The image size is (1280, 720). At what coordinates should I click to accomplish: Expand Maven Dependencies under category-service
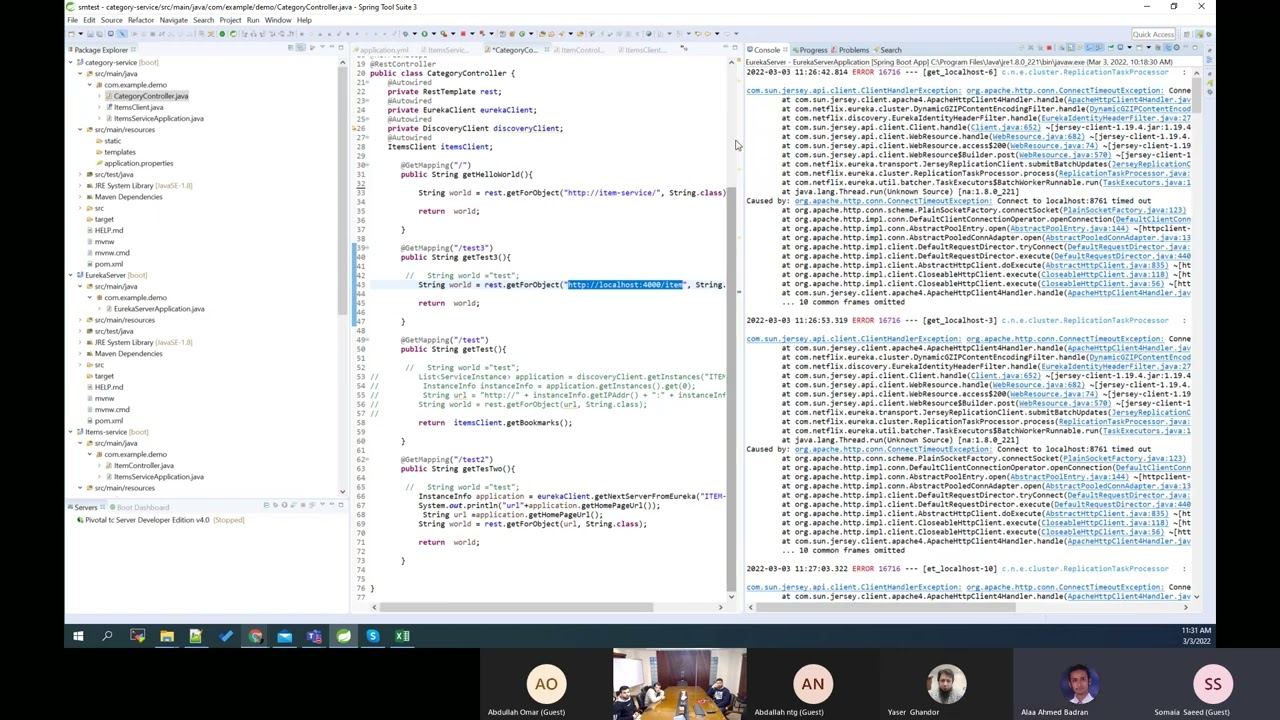tap(80, 197)
